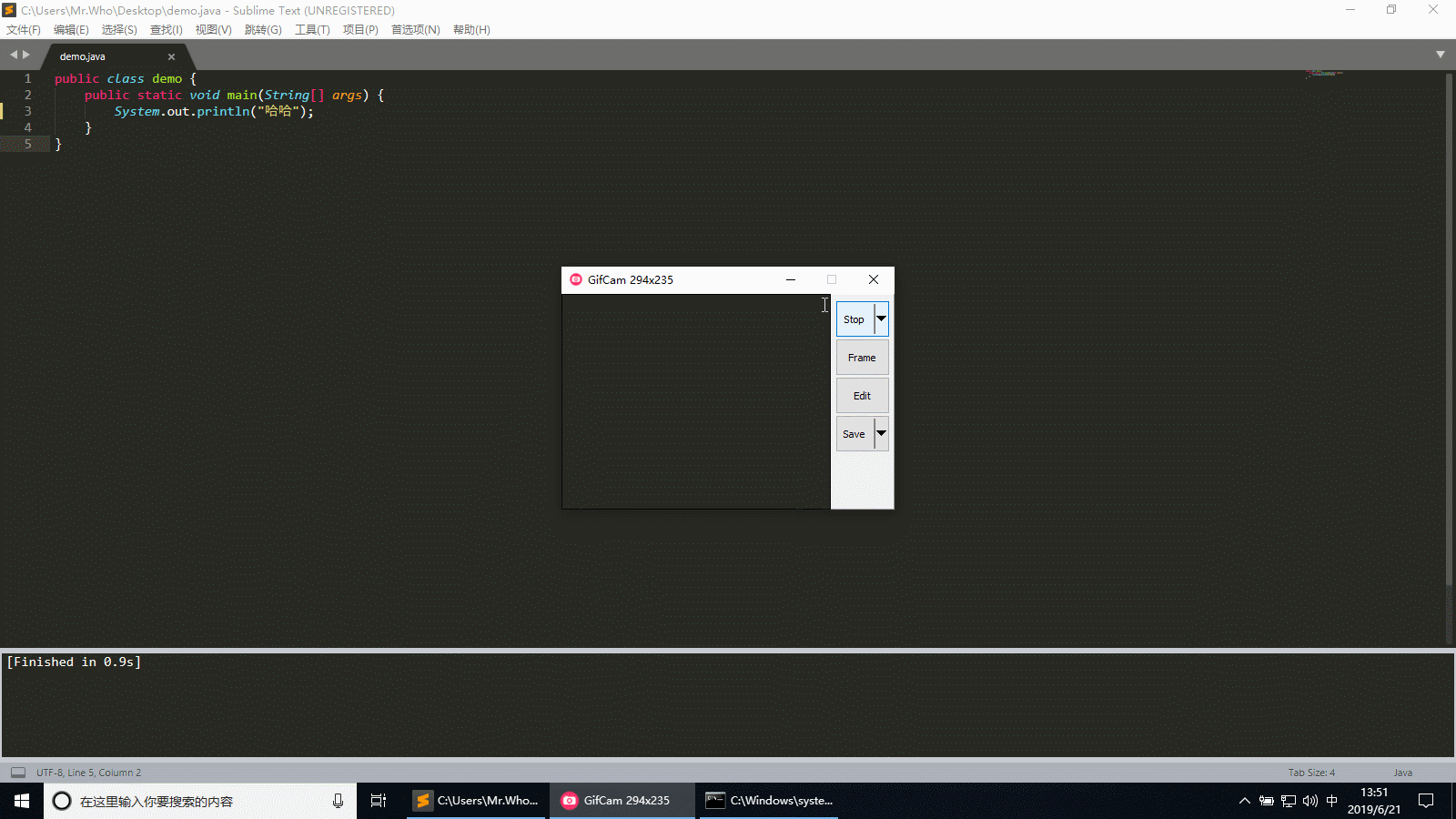This screenshot has width=1456, height=819.
Task: Go to the next tab using right arrow
Action: pos(26,55)
